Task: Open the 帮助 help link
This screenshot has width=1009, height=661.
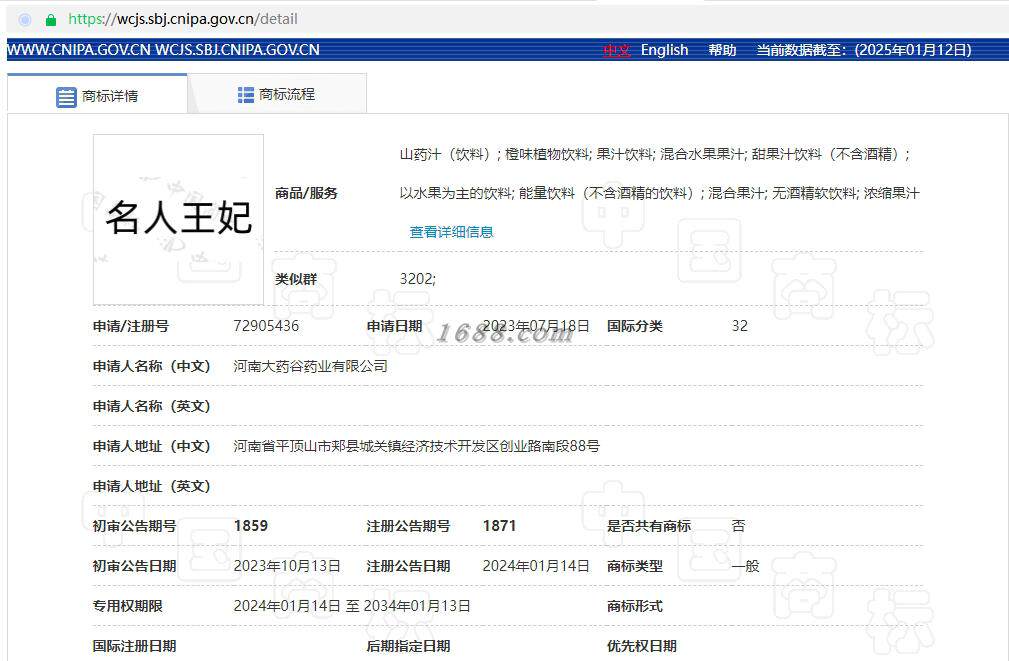Action: coord(722,50)
